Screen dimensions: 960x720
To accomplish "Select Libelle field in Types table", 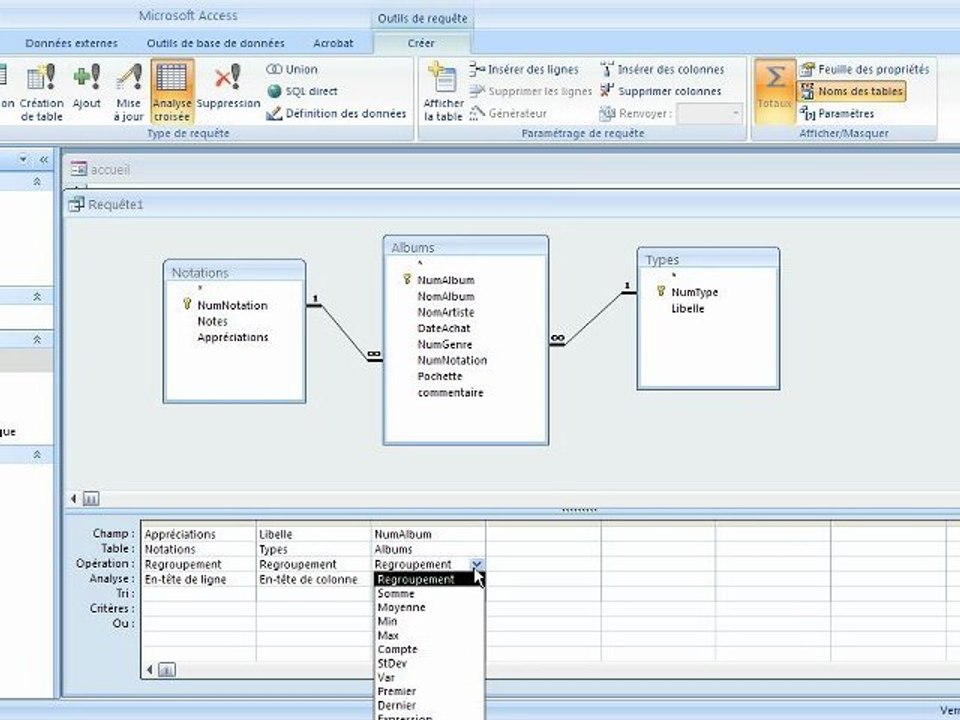I will point(688,309).
